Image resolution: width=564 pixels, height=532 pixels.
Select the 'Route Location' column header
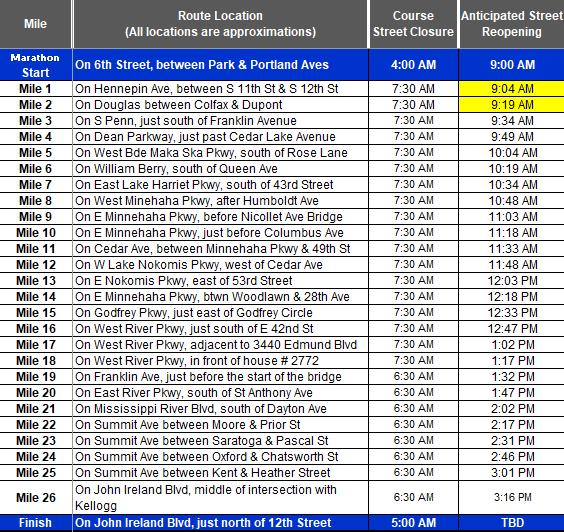(220, 24)
